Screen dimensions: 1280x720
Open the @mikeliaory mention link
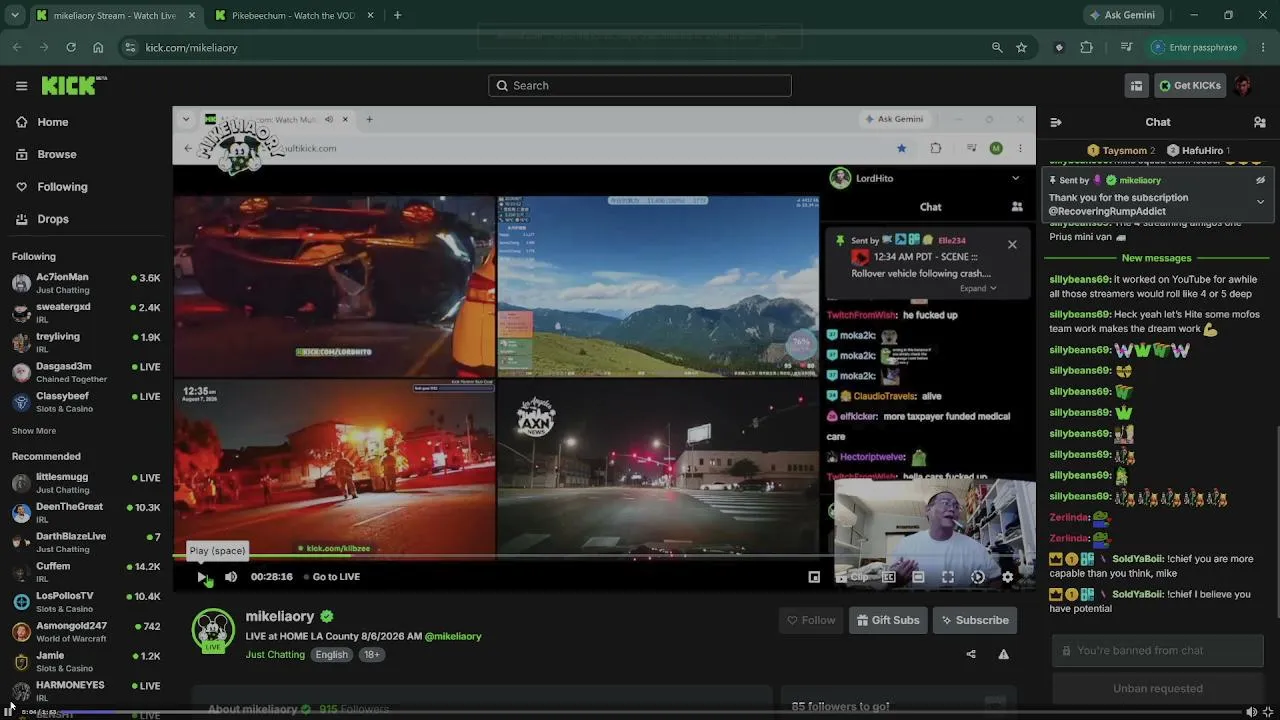click(453, 636)
